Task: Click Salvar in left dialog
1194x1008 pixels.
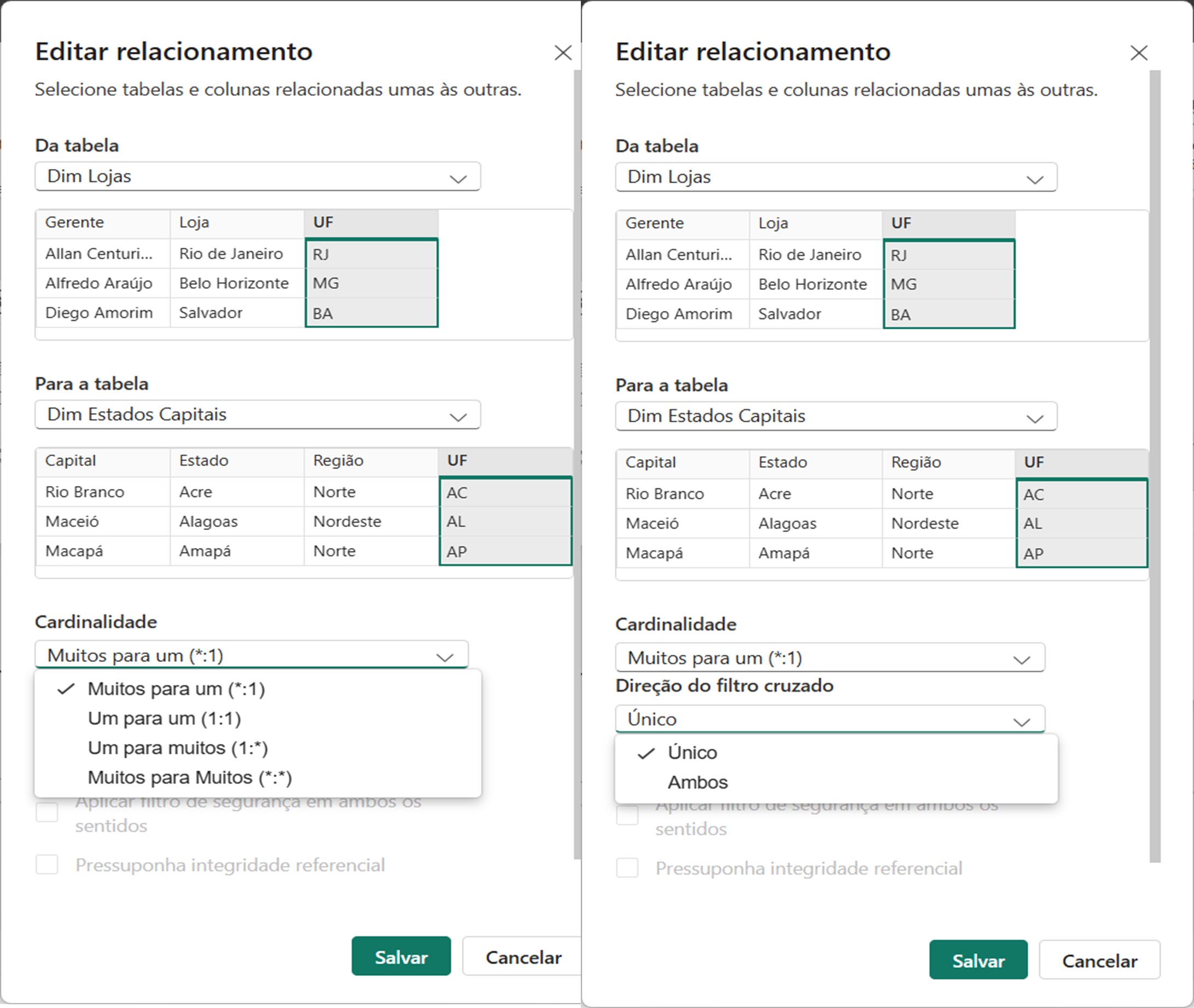Action: pyautogui.click(x=401, y=957)
